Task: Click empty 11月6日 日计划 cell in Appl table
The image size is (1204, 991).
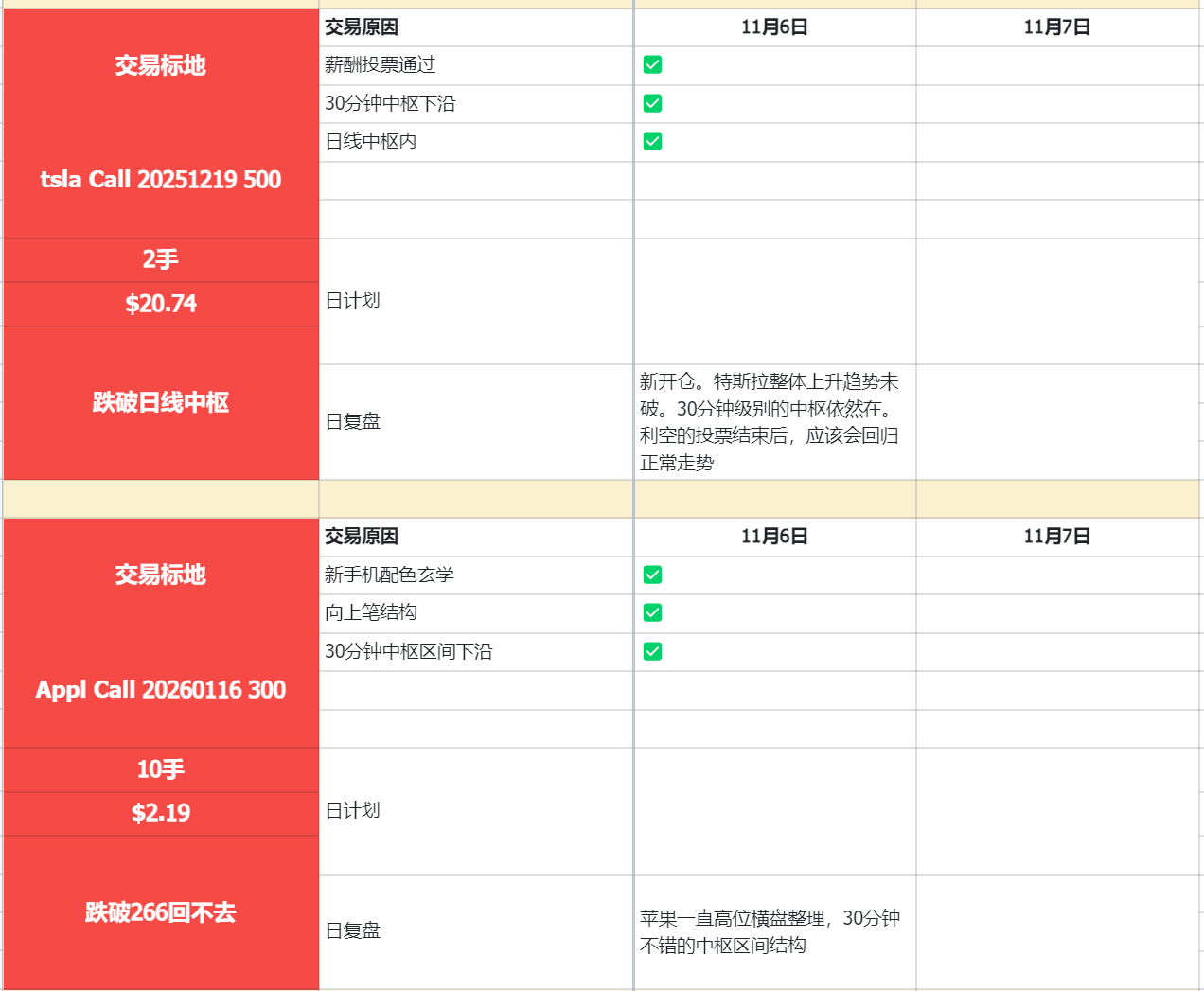Action: click(775, 811)
